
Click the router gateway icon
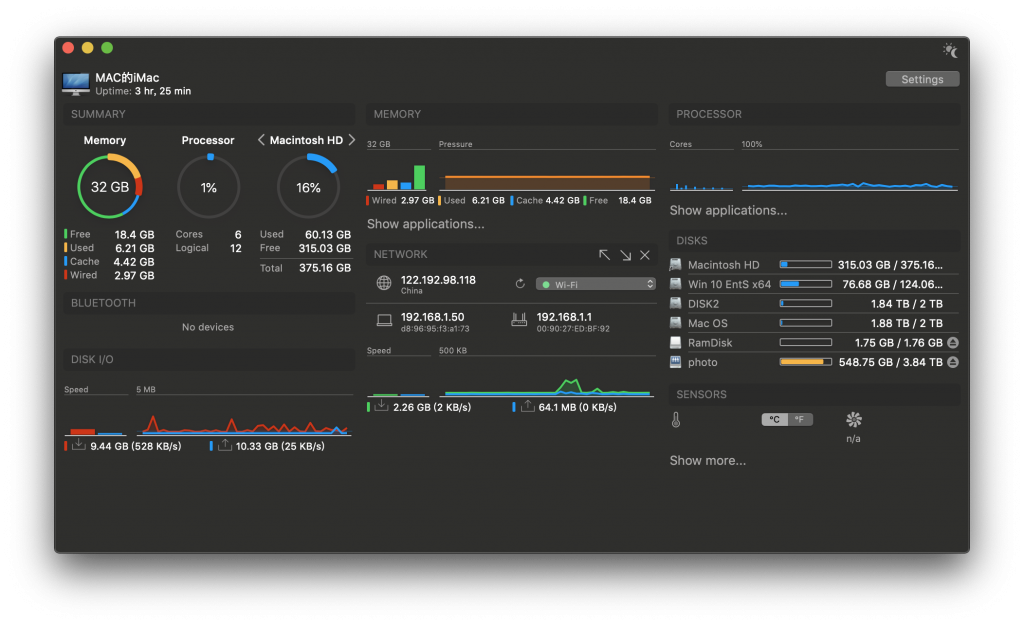[x=519, y=320]
